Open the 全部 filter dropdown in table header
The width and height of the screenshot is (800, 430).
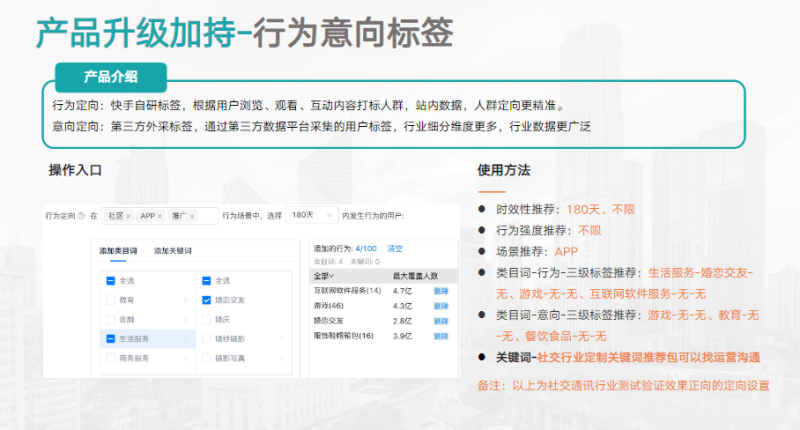point(323,276)
